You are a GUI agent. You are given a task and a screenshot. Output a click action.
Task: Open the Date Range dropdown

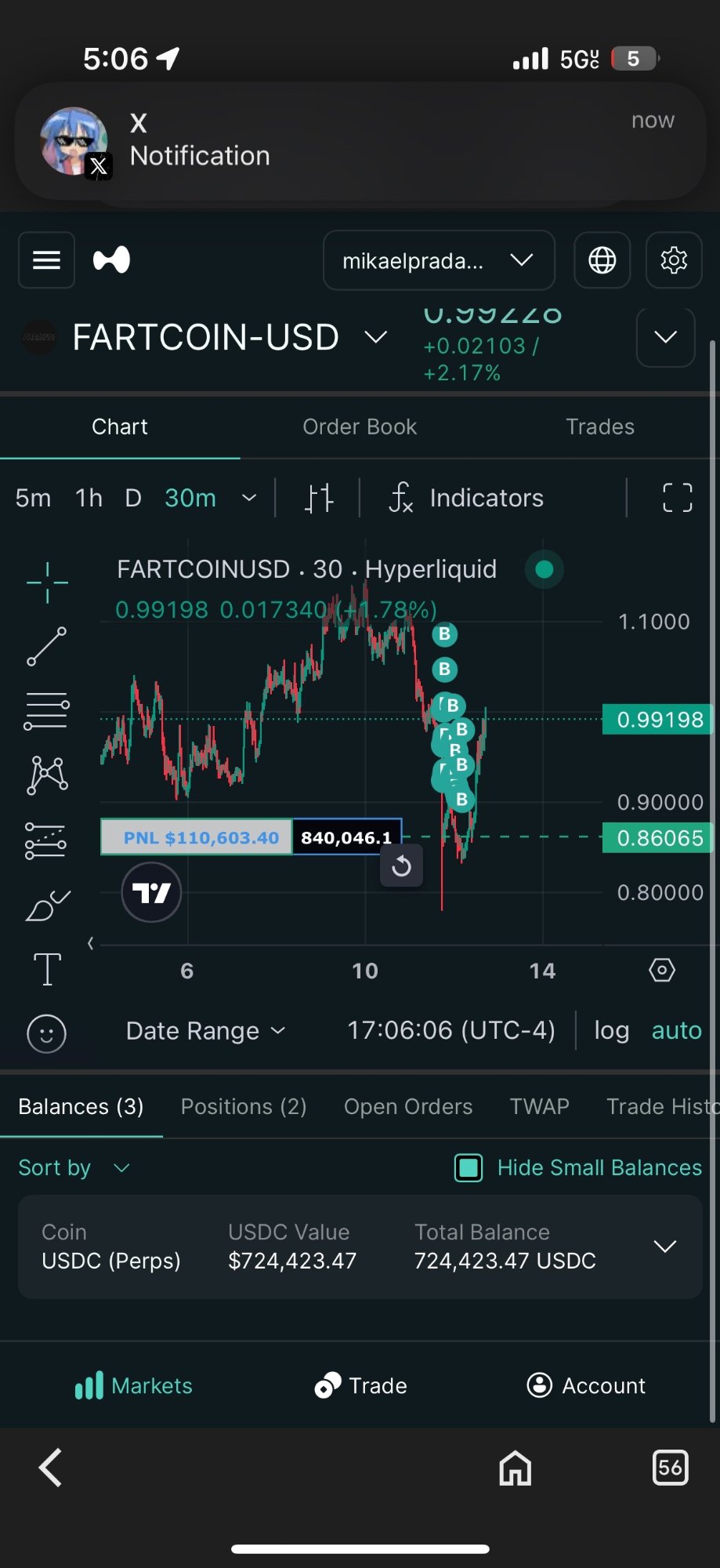point(205,1031)
